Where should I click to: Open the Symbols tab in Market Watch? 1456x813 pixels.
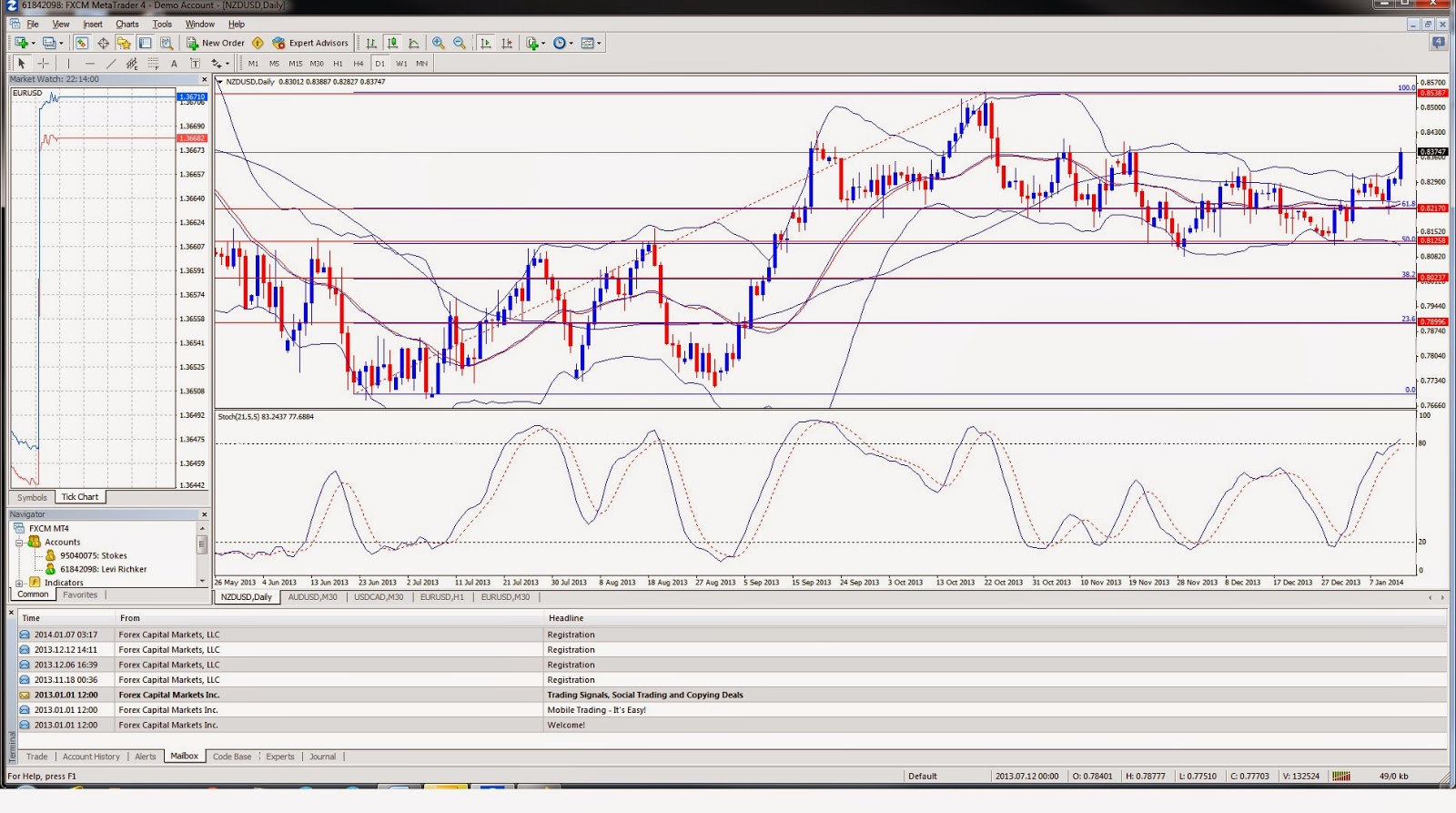coord(32,497)
